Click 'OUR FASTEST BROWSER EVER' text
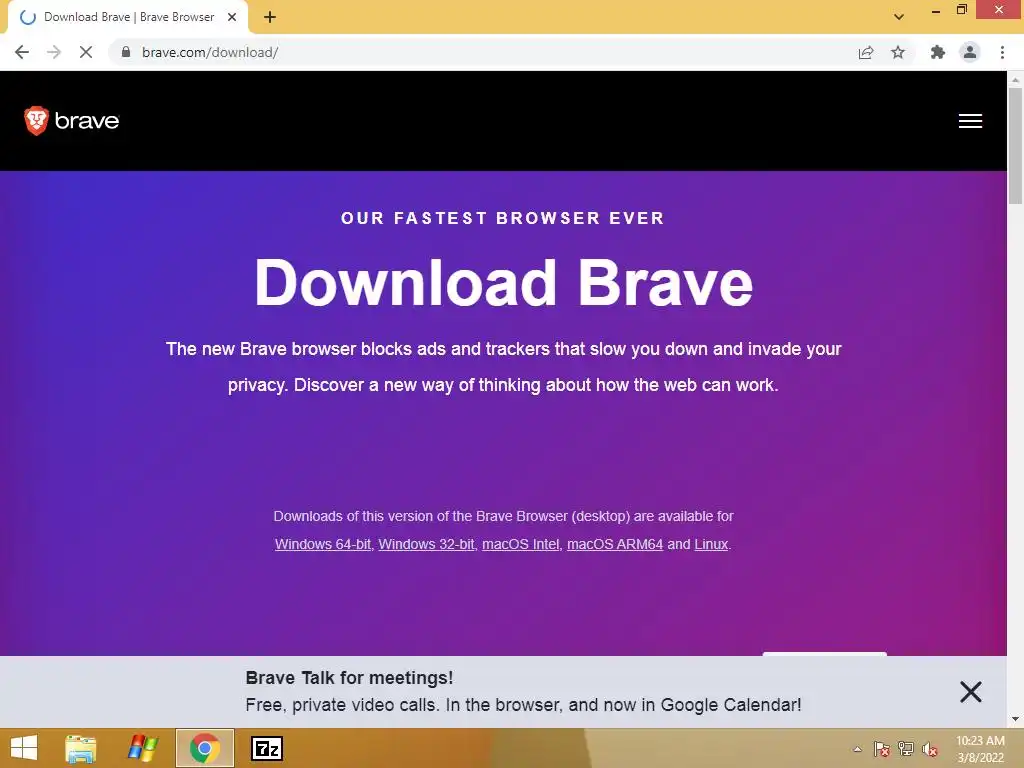 503,218
